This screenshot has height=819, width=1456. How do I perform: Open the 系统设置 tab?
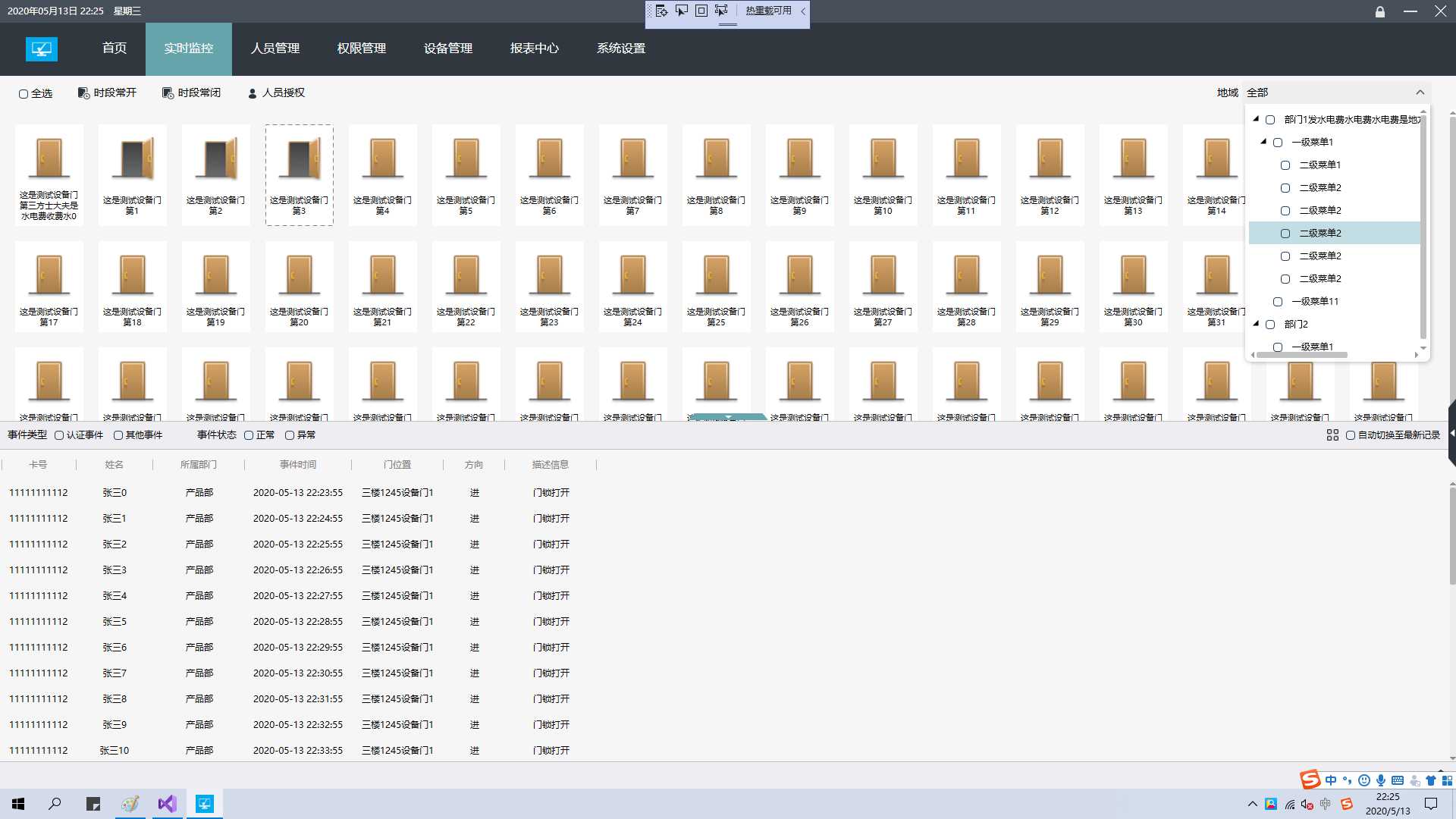[621, 49]
